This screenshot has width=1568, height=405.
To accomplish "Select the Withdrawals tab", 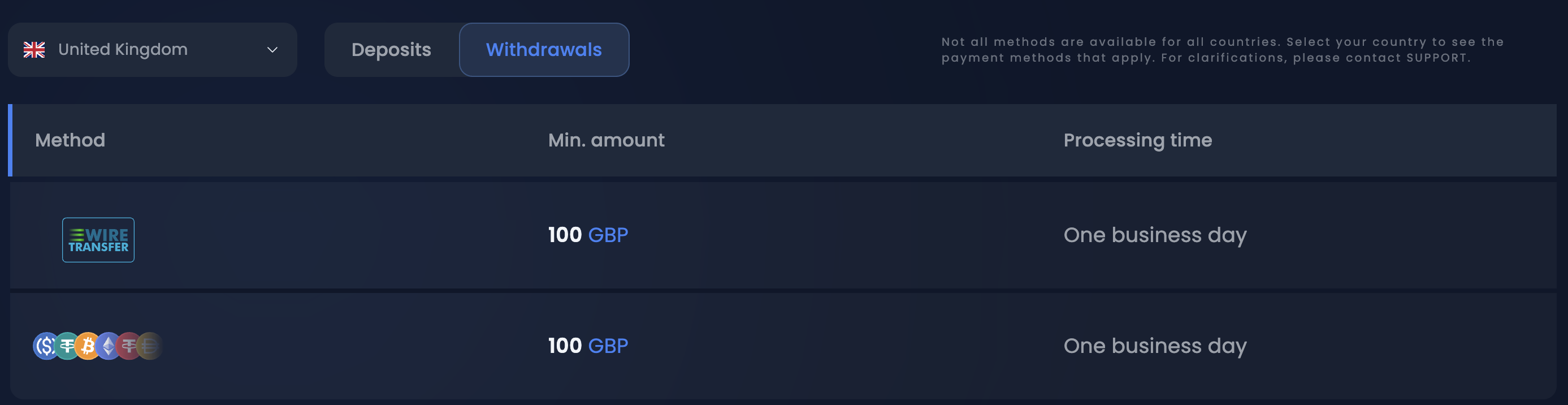I will pyautogui.click(x=544, y=49).
